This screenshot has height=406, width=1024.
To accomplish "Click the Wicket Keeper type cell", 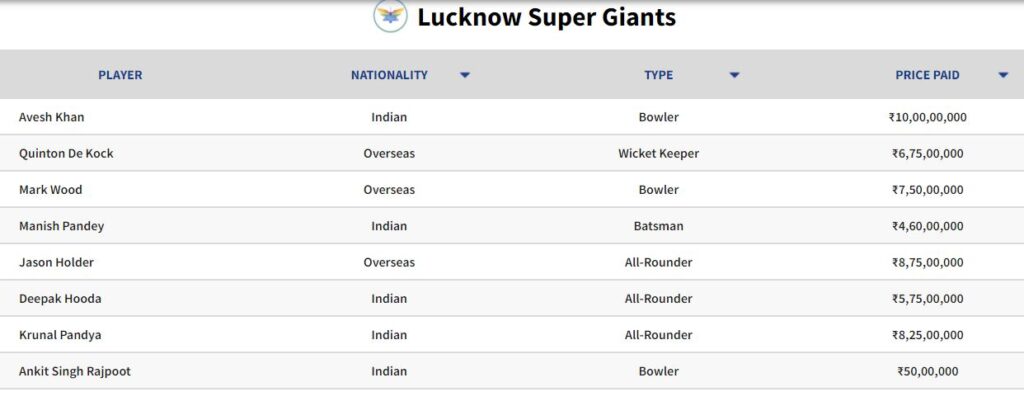I will pos(658,153).
